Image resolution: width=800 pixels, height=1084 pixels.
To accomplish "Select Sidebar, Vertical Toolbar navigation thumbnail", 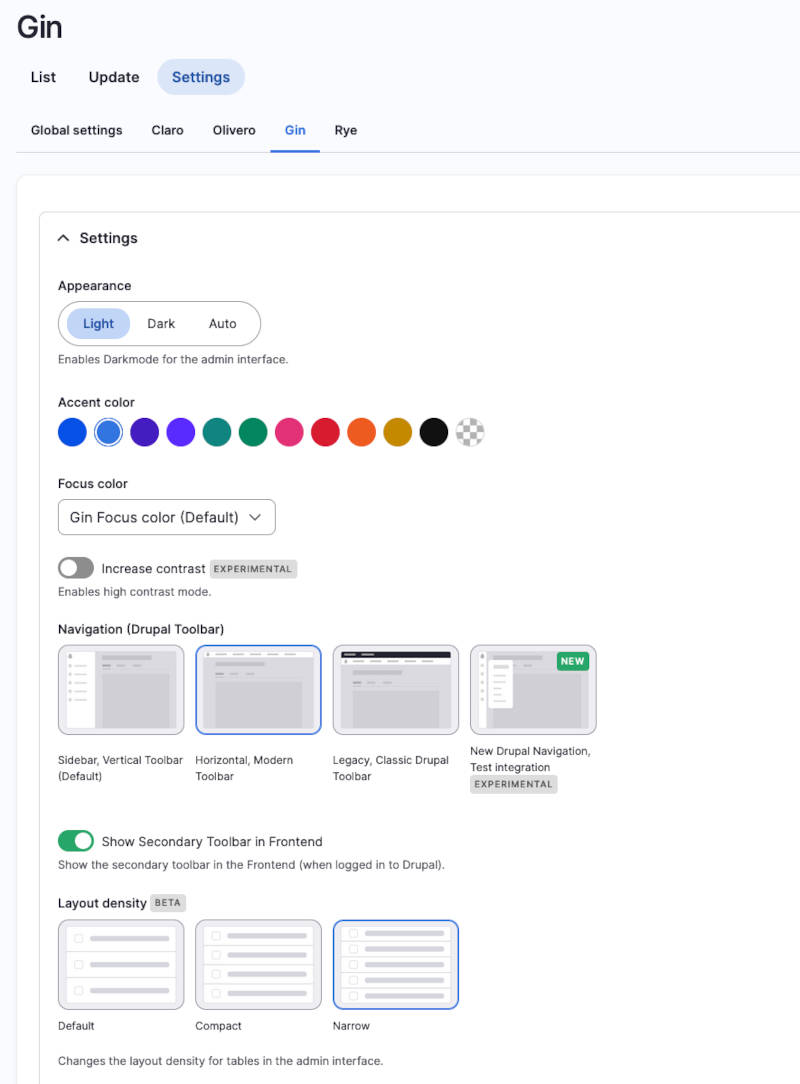I will pos(121,690).
